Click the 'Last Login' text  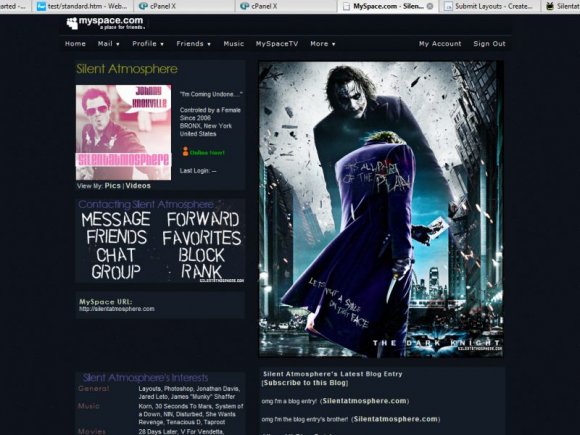(198, 171)
